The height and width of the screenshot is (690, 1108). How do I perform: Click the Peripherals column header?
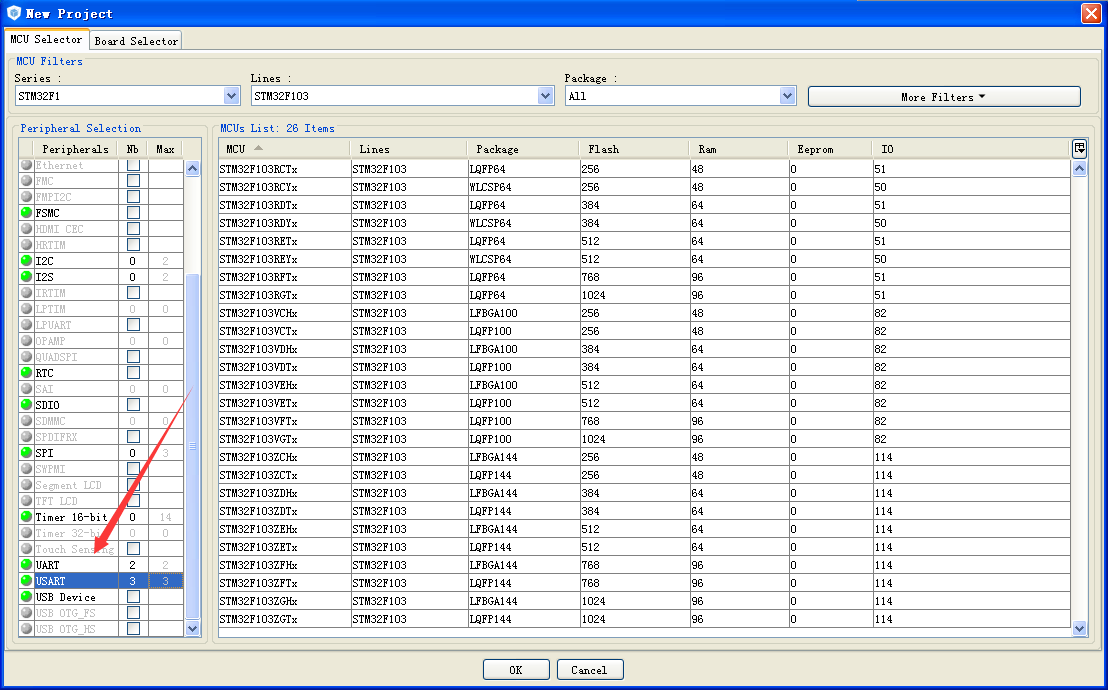click(75, 149)
